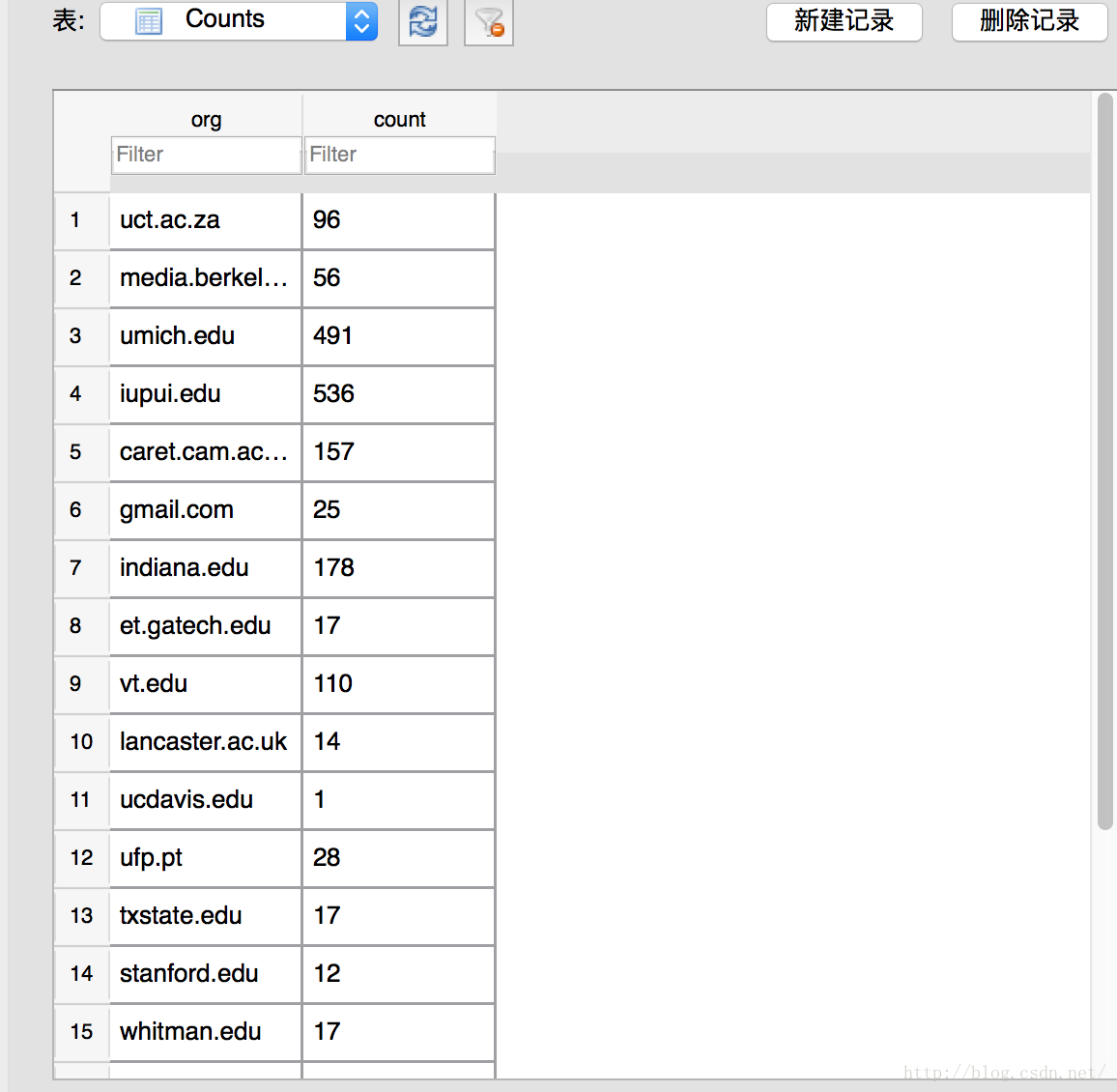
Task: Select row header number 7
Action: [x=82, y=568]
